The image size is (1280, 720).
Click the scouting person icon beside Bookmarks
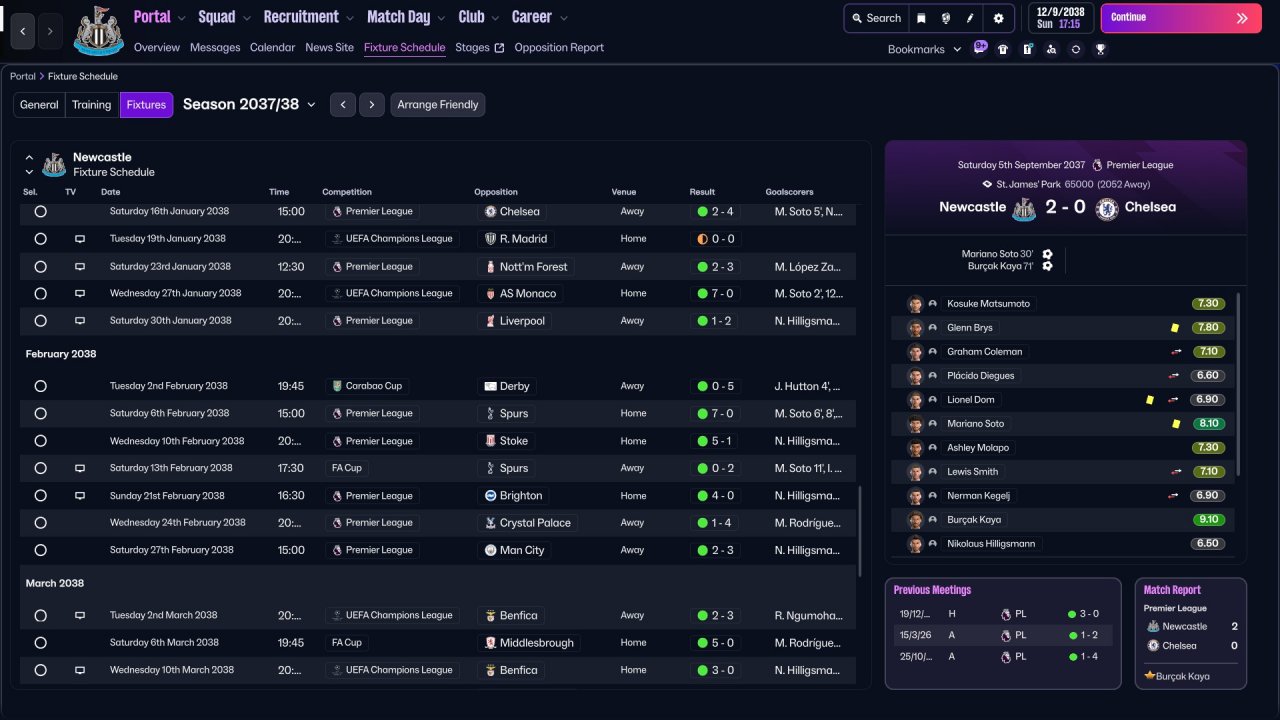pos(1051,48)
